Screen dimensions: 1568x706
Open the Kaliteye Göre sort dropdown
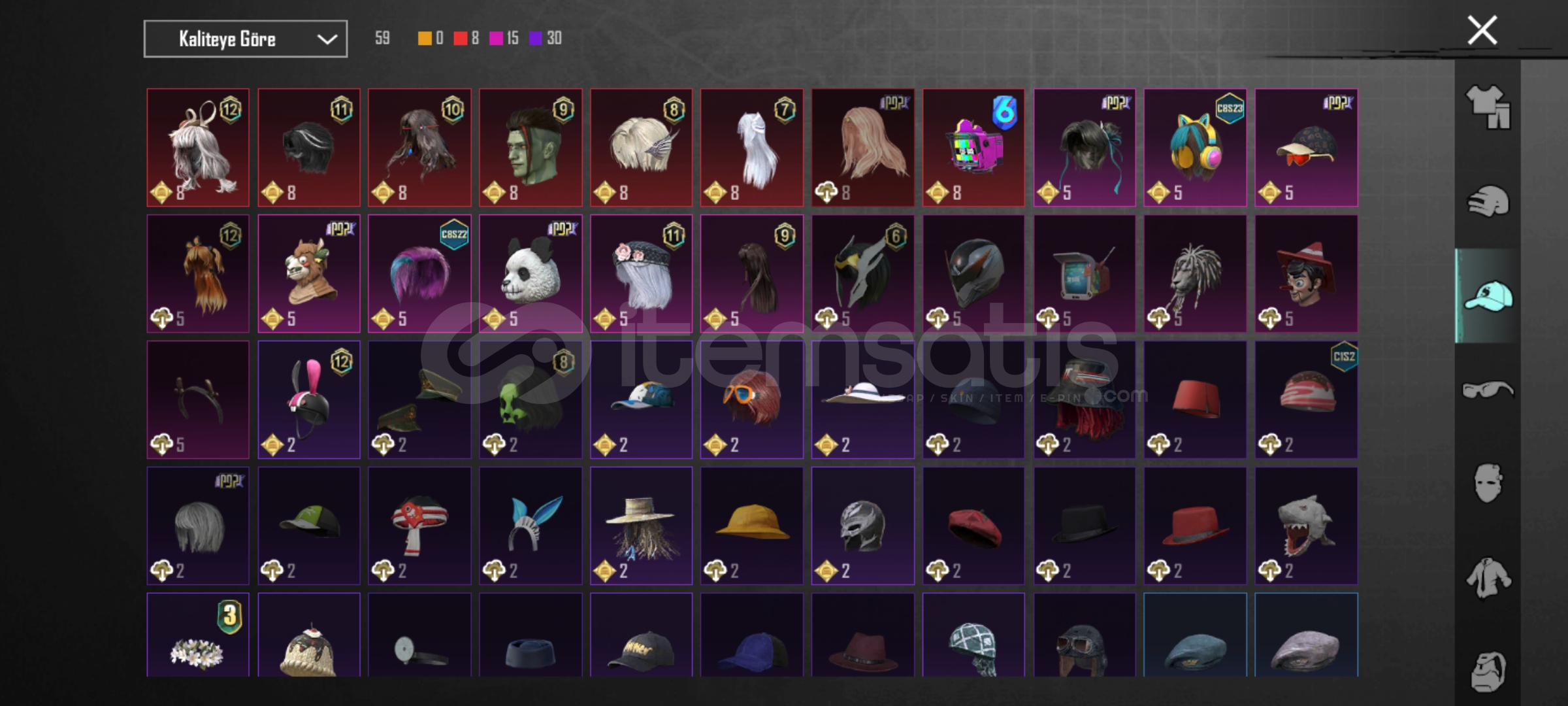(246, 39)
